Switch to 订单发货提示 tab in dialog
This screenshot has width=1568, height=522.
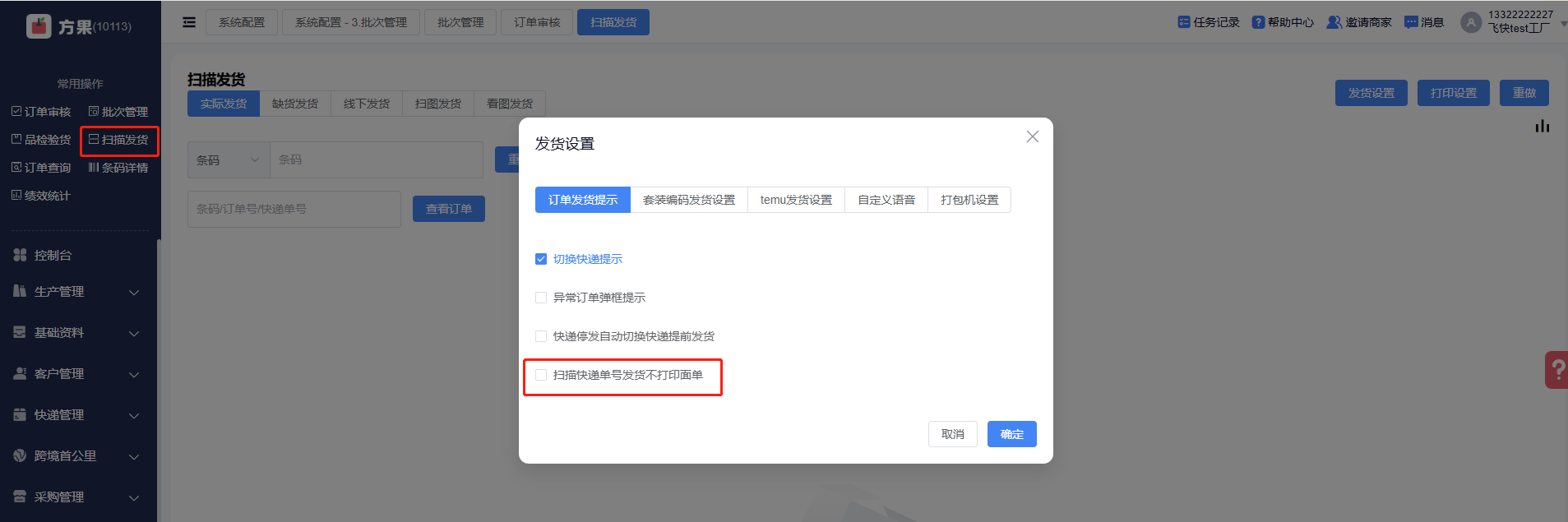pyautogui.click(x=583, y=200)
